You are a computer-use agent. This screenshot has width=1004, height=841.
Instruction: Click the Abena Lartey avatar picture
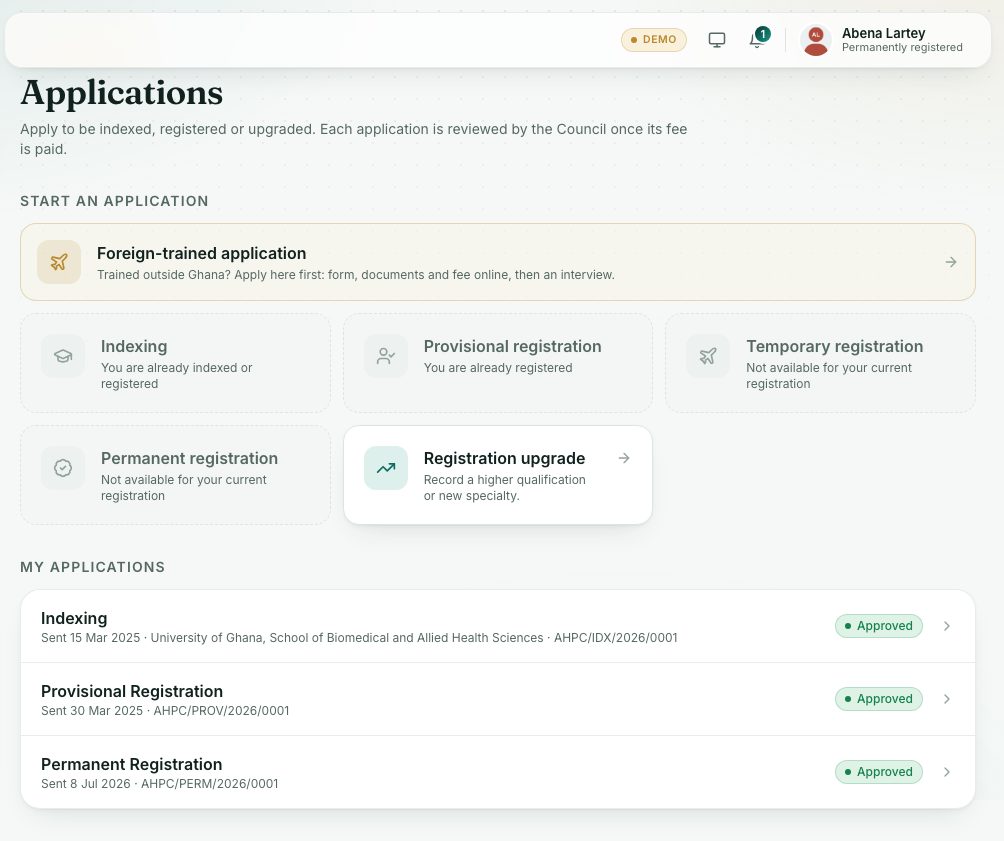[815, 40]
